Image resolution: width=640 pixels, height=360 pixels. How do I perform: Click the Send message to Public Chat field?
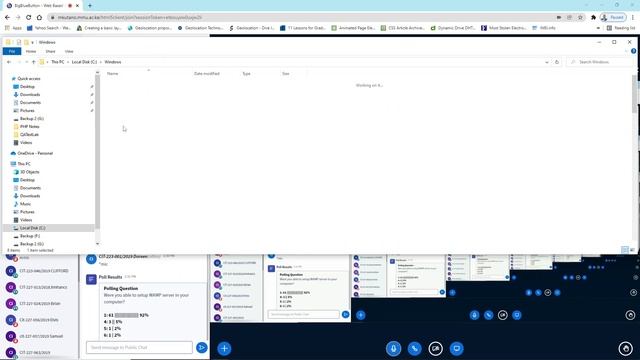coord(139,347)
